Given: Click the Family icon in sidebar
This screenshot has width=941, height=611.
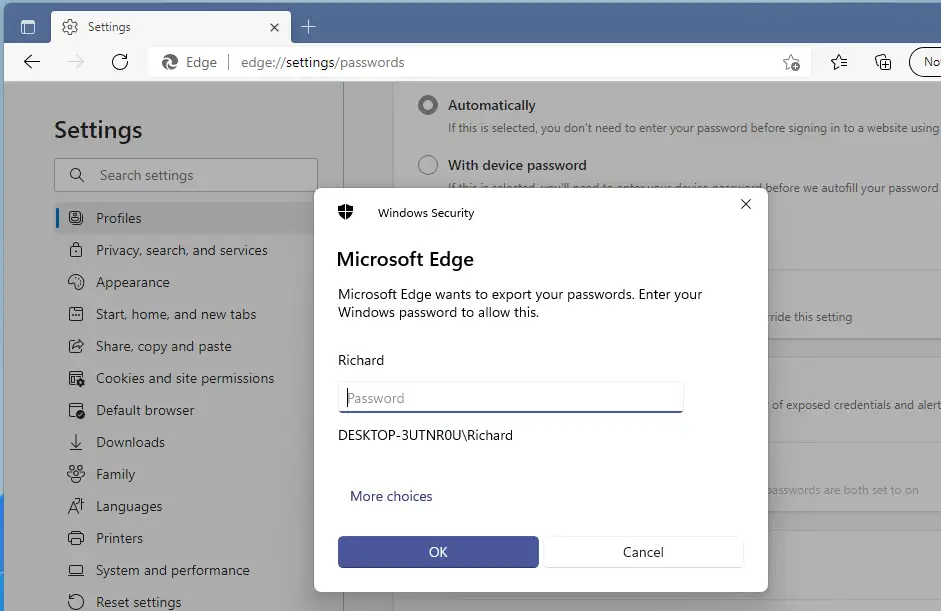Looking at the screenshot, I should tap(76, 474).
